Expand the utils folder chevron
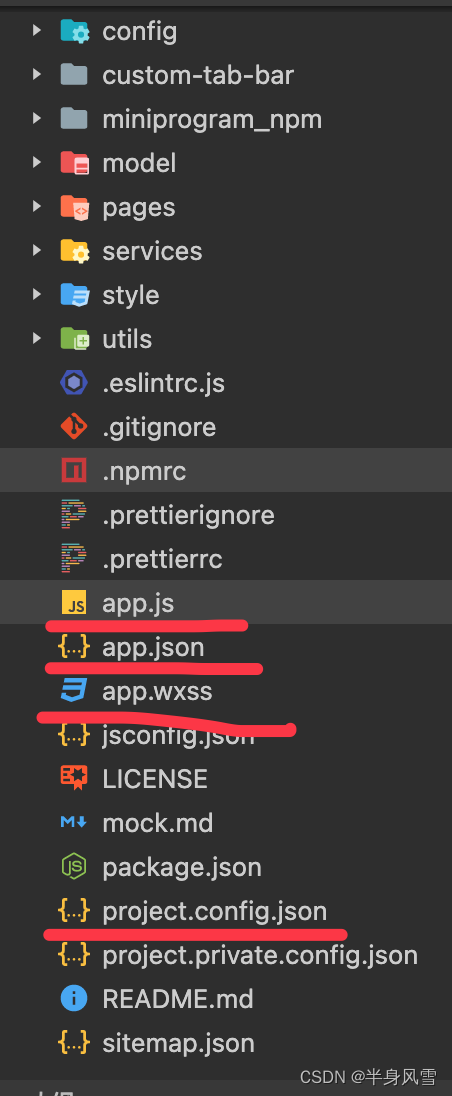Screen dimensions: 452x1096 click(x=36, y=339)
